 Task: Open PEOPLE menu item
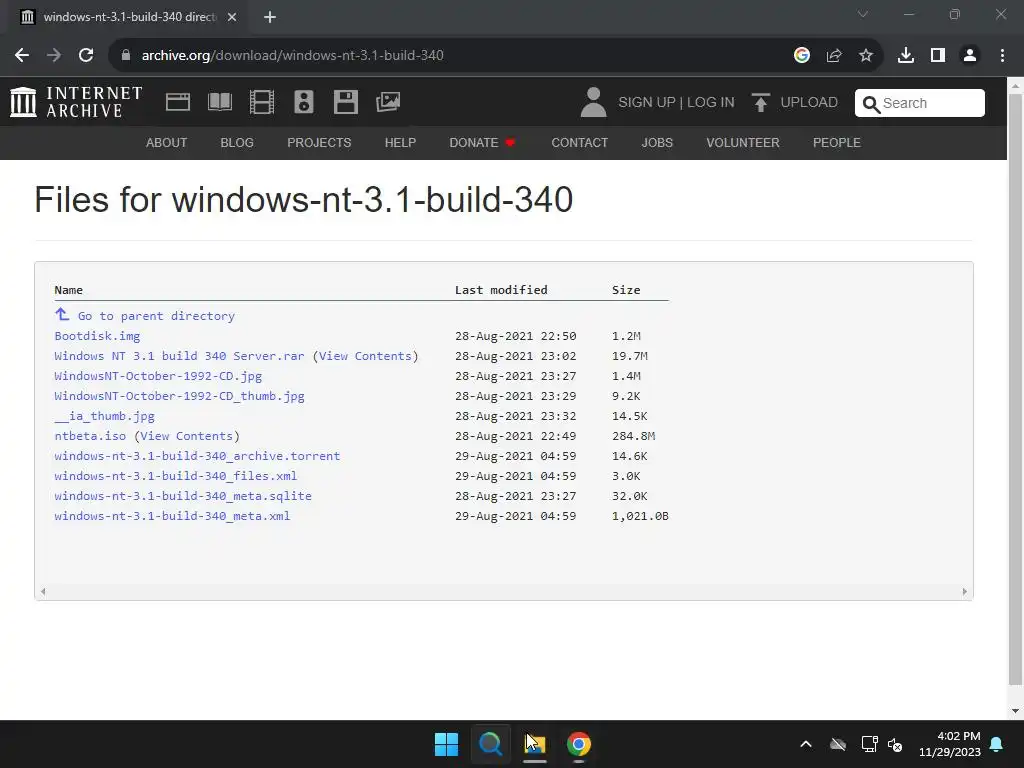837,142
